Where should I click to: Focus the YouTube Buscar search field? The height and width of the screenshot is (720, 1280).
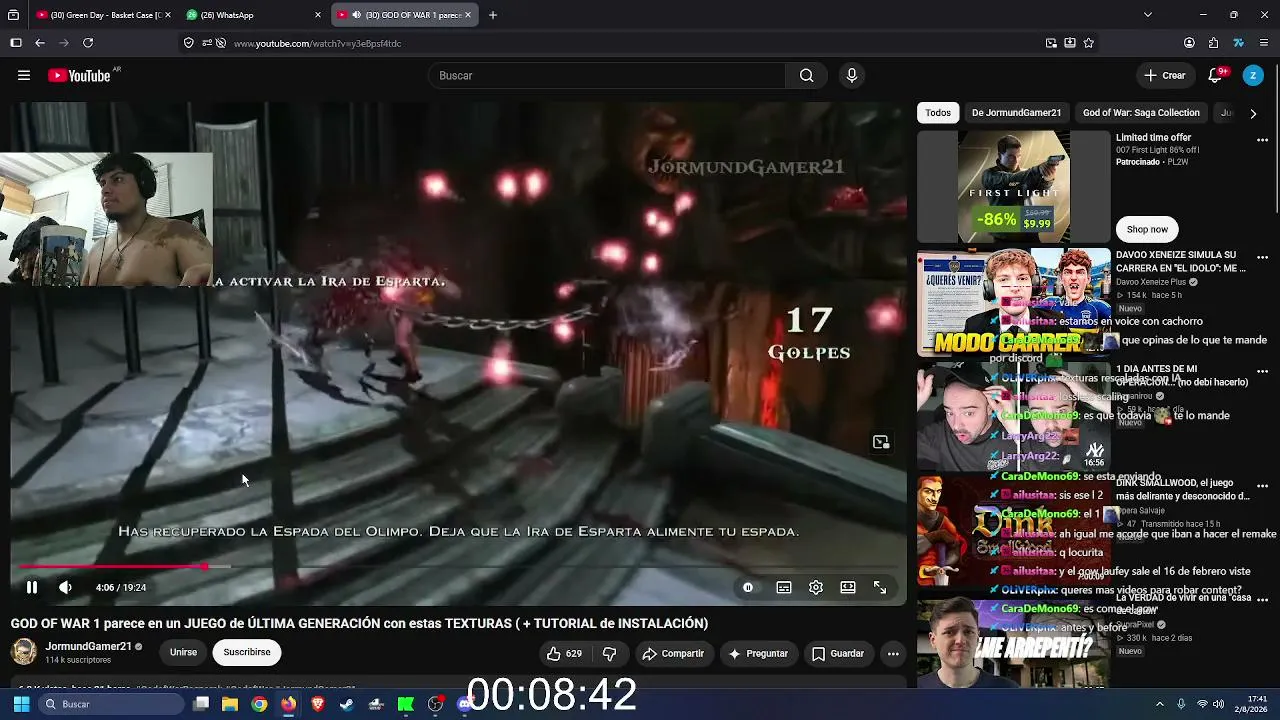tap(606, 75)
